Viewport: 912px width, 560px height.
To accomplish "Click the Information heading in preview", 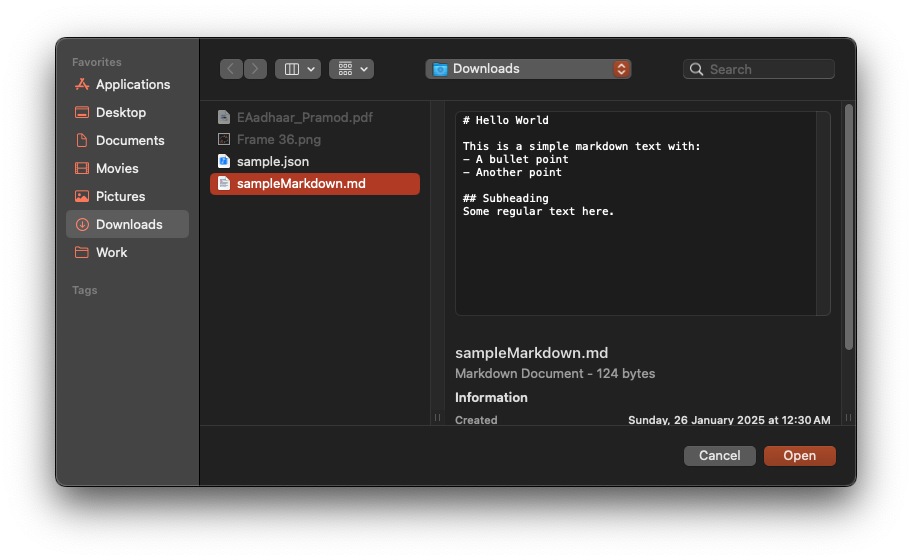I will coord(491,398).
